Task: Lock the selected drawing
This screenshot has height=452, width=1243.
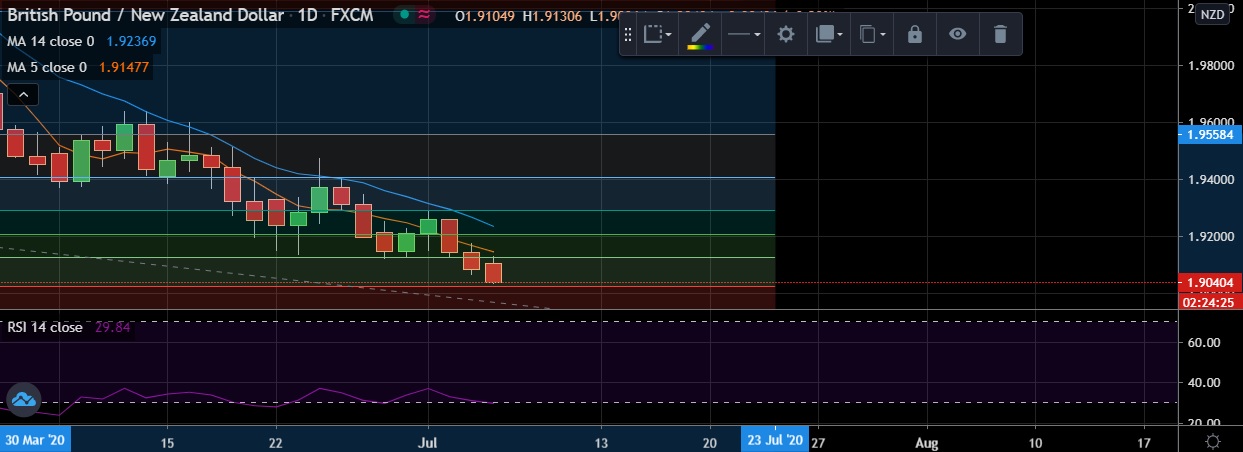Action: coord(914,35)
